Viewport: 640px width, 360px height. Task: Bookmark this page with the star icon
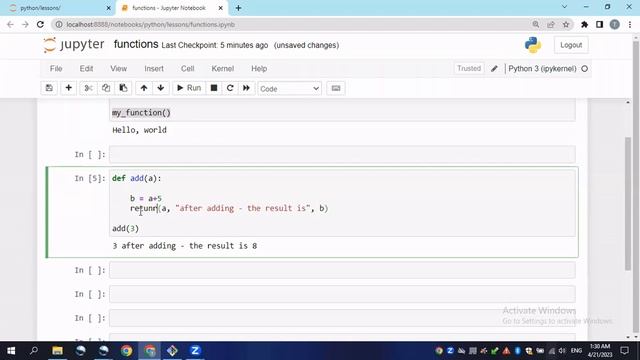pos(566,24)
